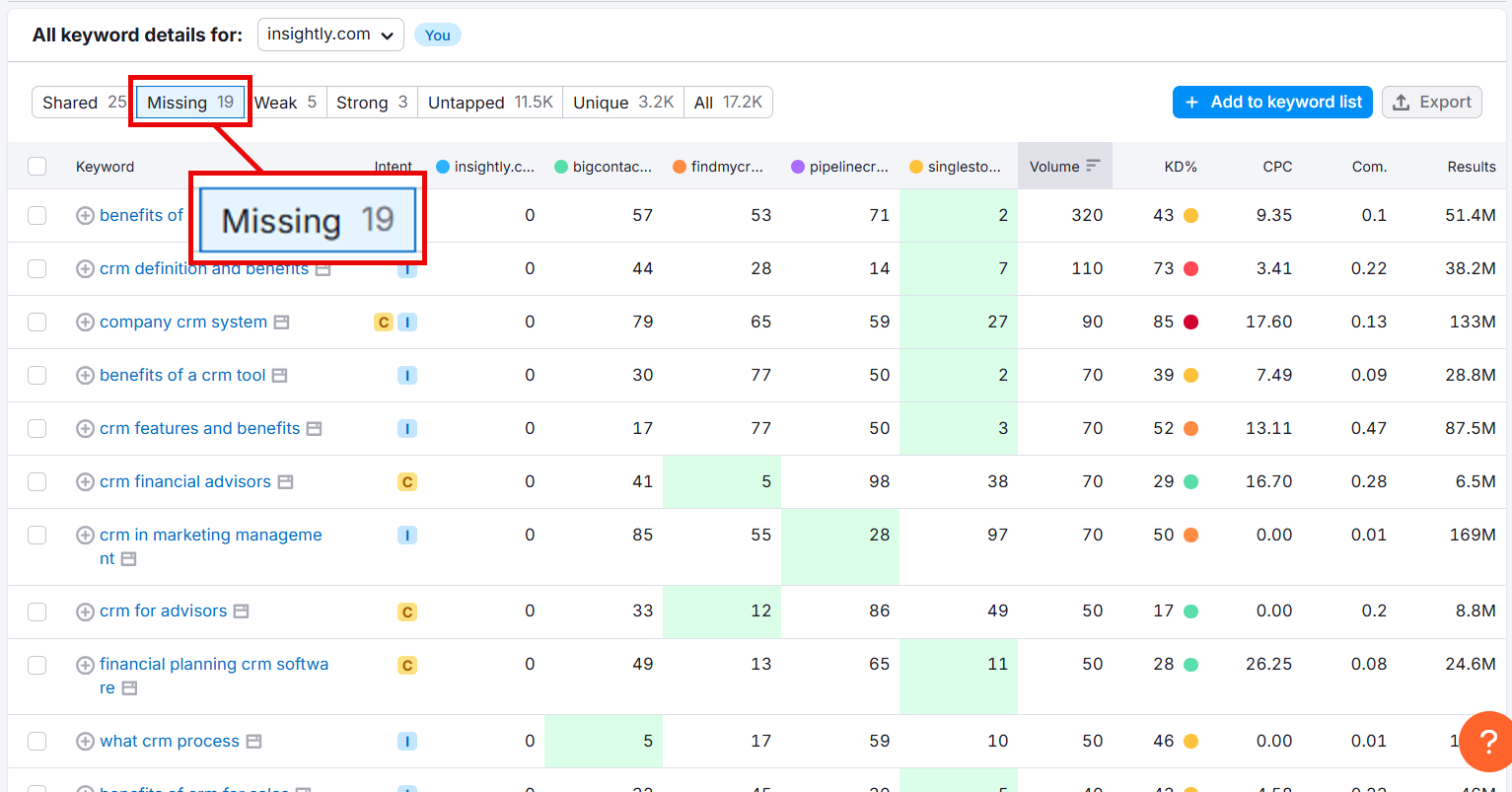Sort by the KD% column header
Image resolution: width=1512 pixels, height=792 pixels.
(1181, 167)
